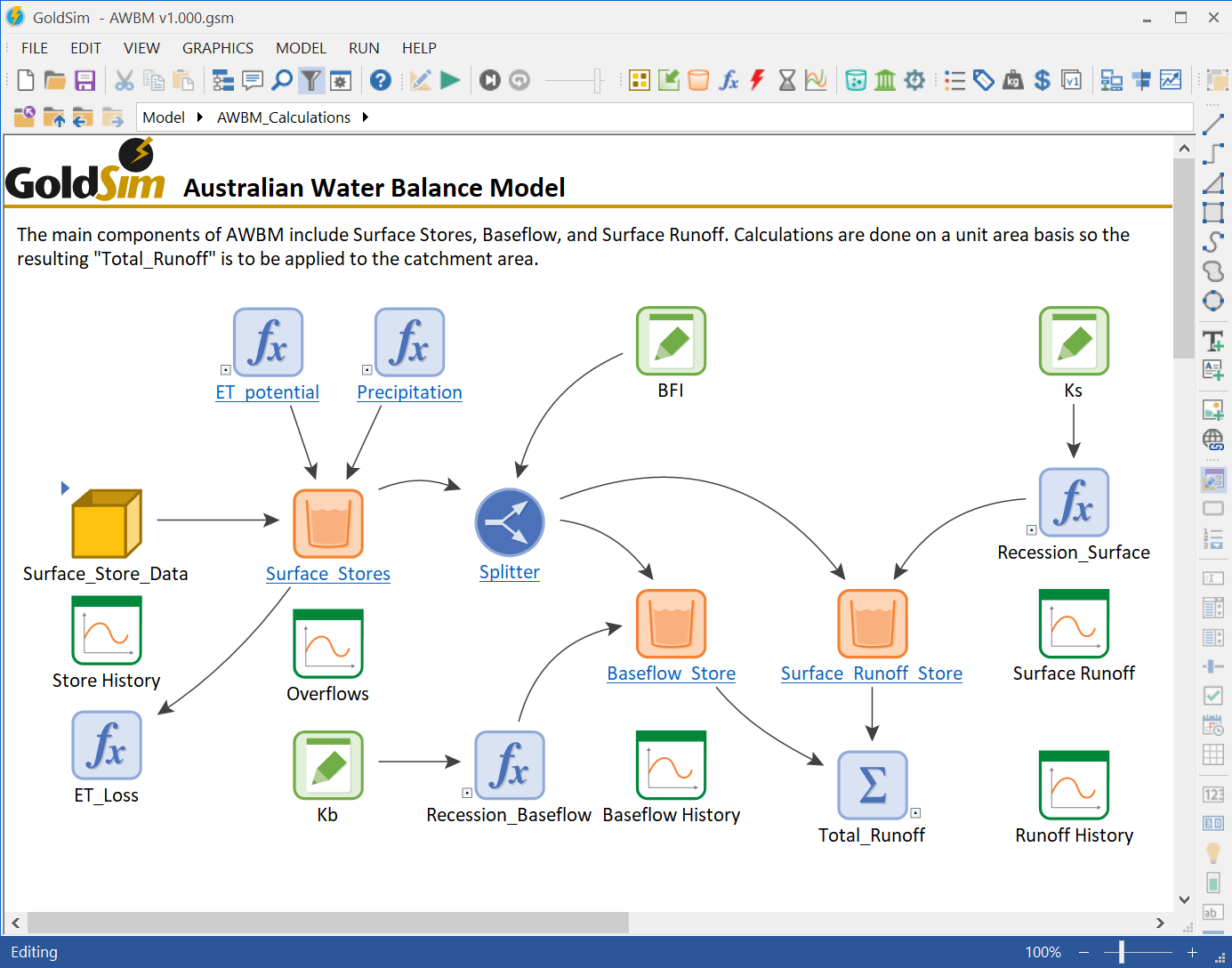Open Help with the blue question mark icon
The image size is (1232, 968).
pyautogui.click(x=381, y=80)
